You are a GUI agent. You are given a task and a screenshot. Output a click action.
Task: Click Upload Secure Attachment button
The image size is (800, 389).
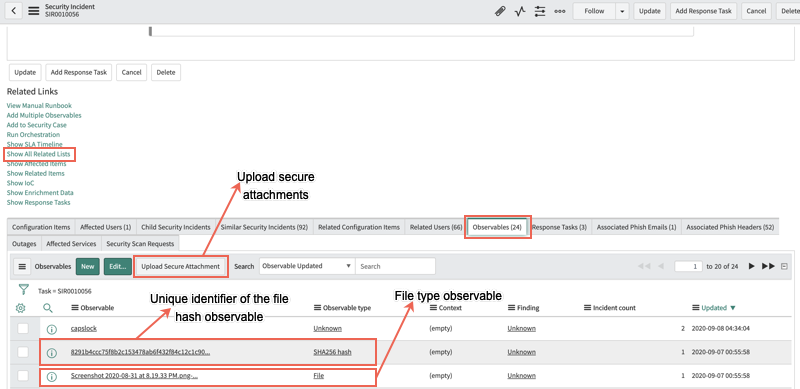181,266
